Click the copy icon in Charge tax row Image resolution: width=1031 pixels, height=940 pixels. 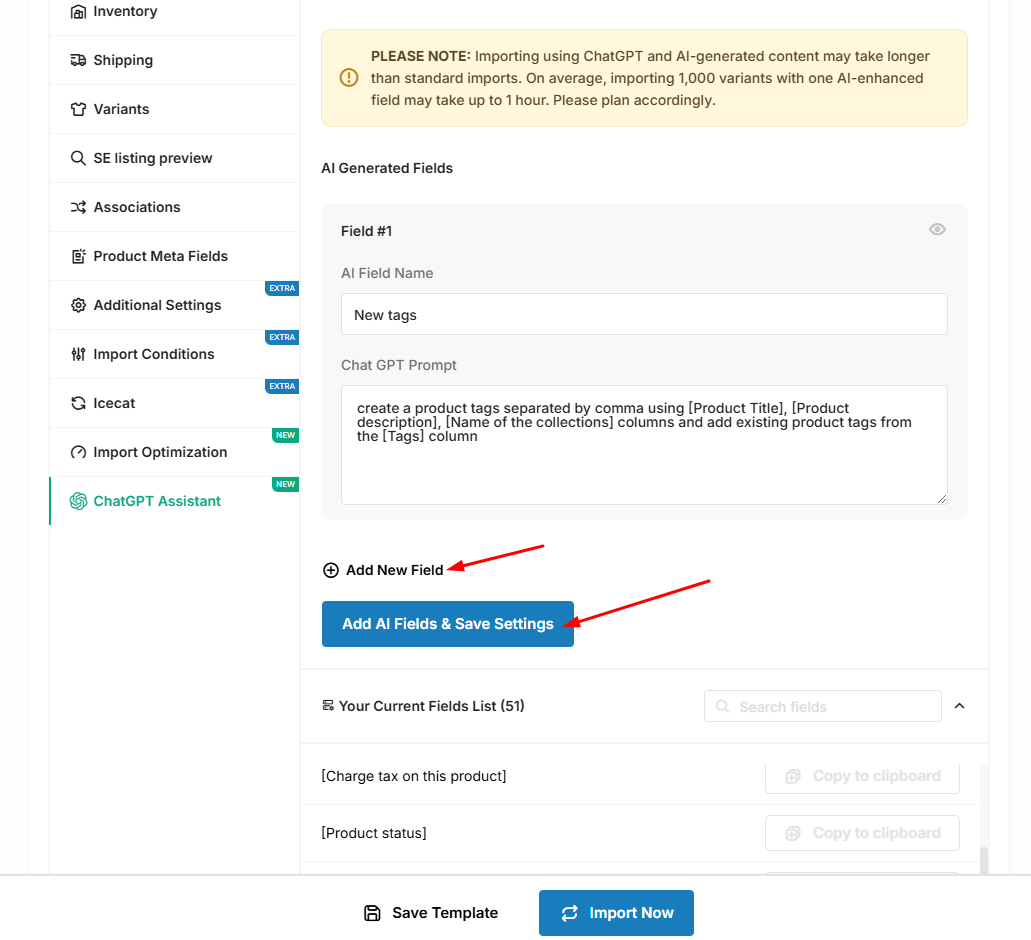point(793,776)
